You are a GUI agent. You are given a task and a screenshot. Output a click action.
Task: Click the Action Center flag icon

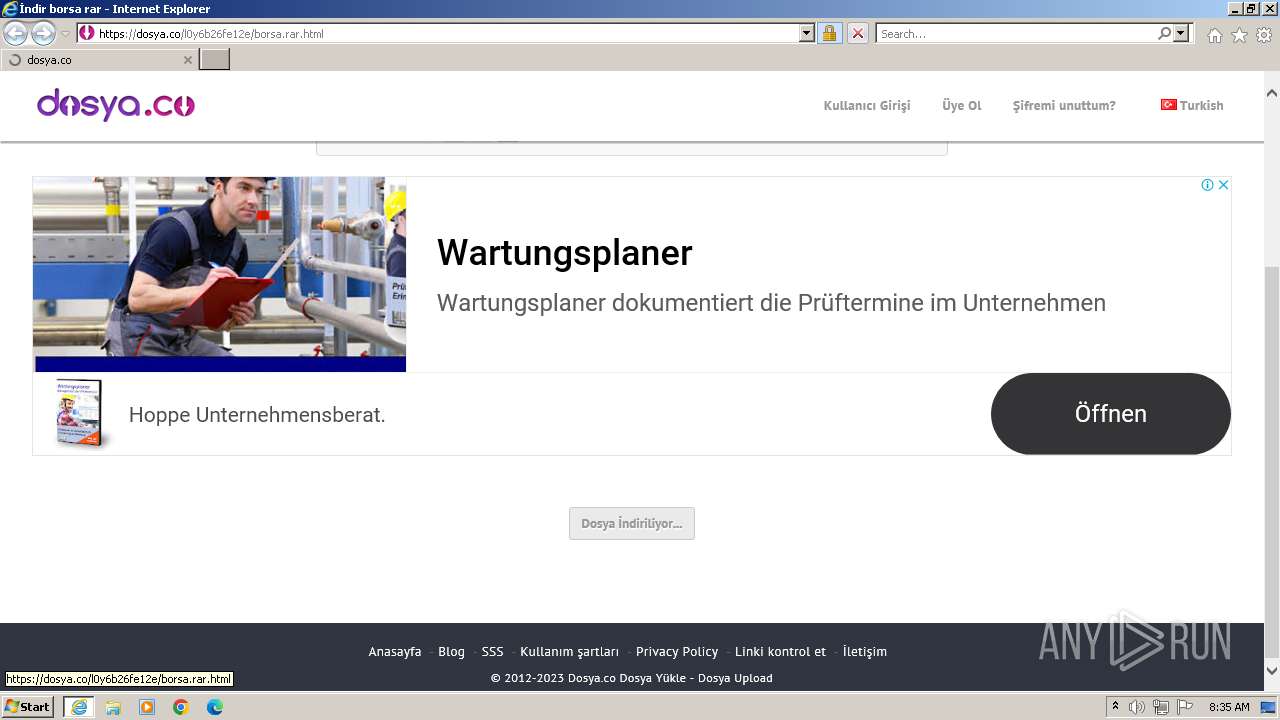(x=1183, y=707)
